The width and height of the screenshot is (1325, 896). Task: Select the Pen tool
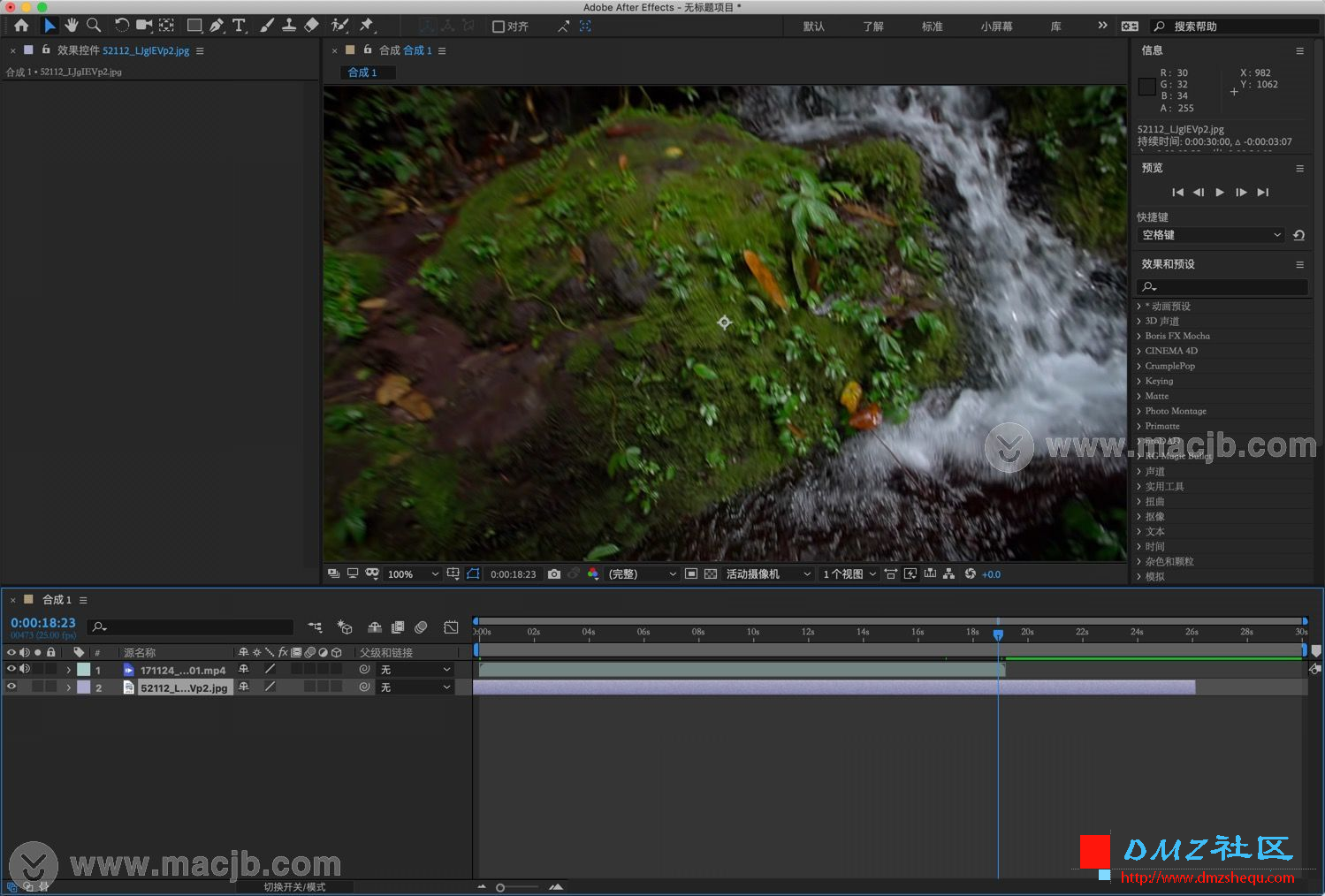click(x=217, y=26)
